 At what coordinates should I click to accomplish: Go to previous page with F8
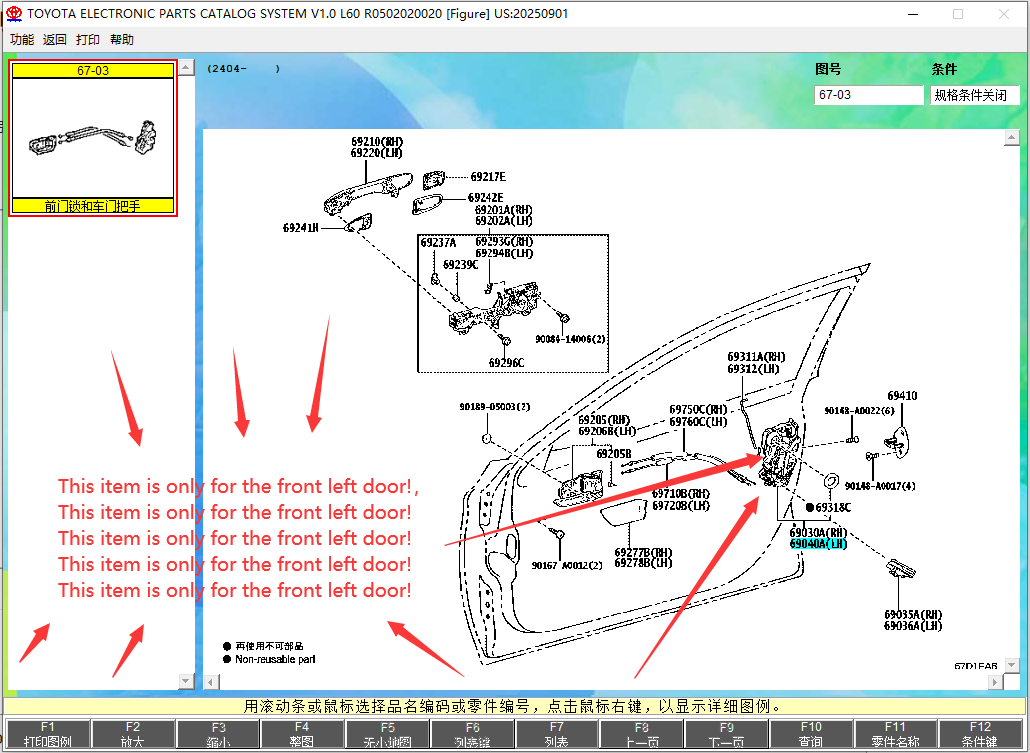point(642,734)
